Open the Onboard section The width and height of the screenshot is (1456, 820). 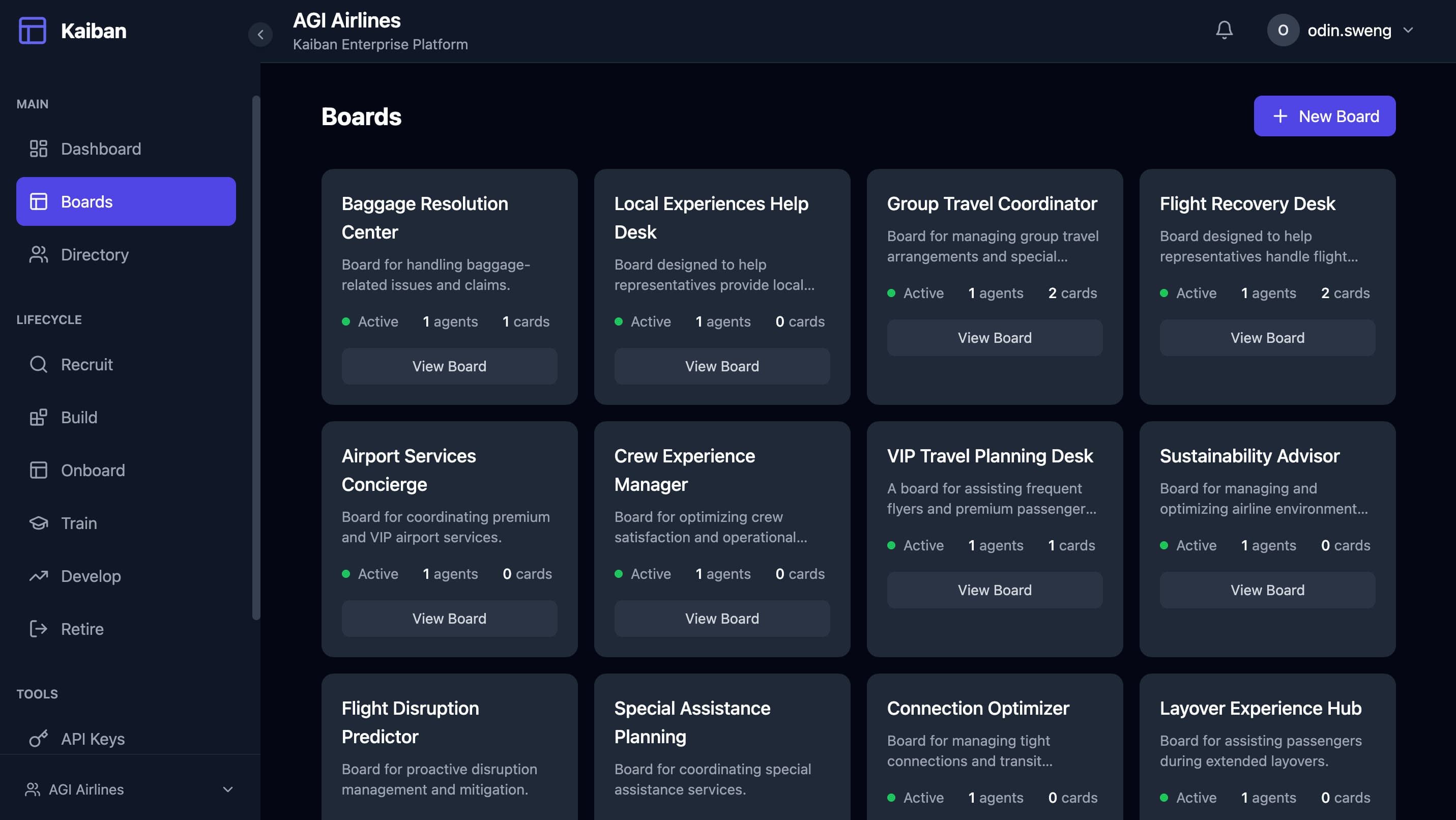point(126,470)
